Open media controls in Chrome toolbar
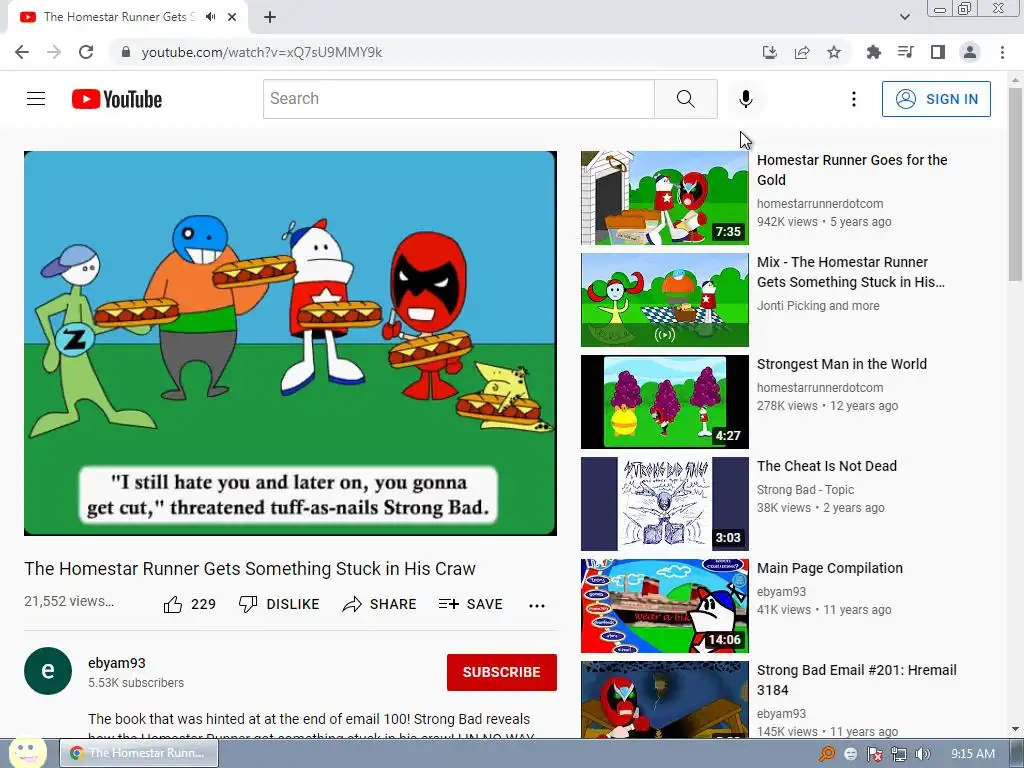The height and width of the screenshot is (768, 1024). click(x=905, y=52)
